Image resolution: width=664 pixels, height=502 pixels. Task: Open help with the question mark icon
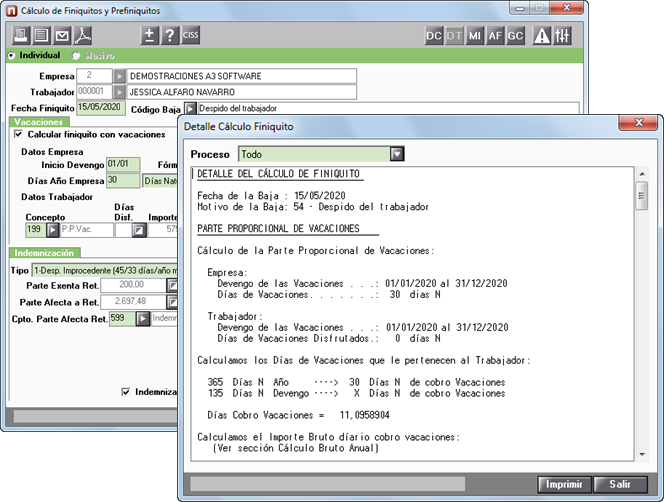coord(170,35)
